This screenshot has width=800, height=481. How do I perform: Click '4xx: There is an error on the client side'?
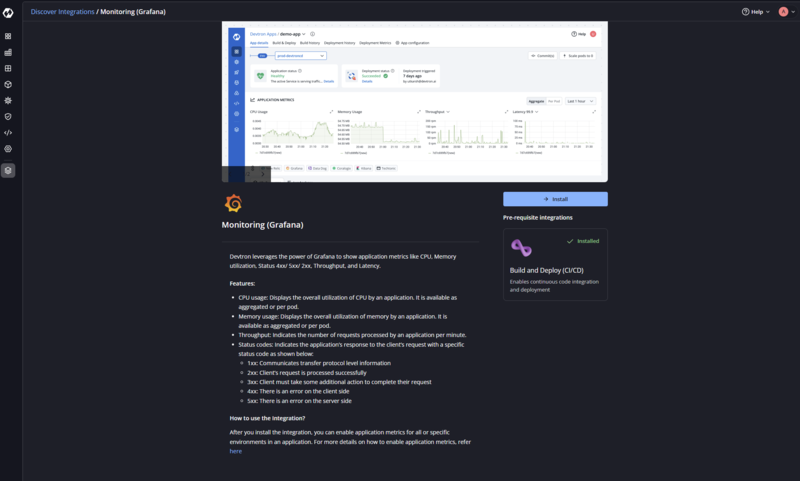tap(298, 391)
